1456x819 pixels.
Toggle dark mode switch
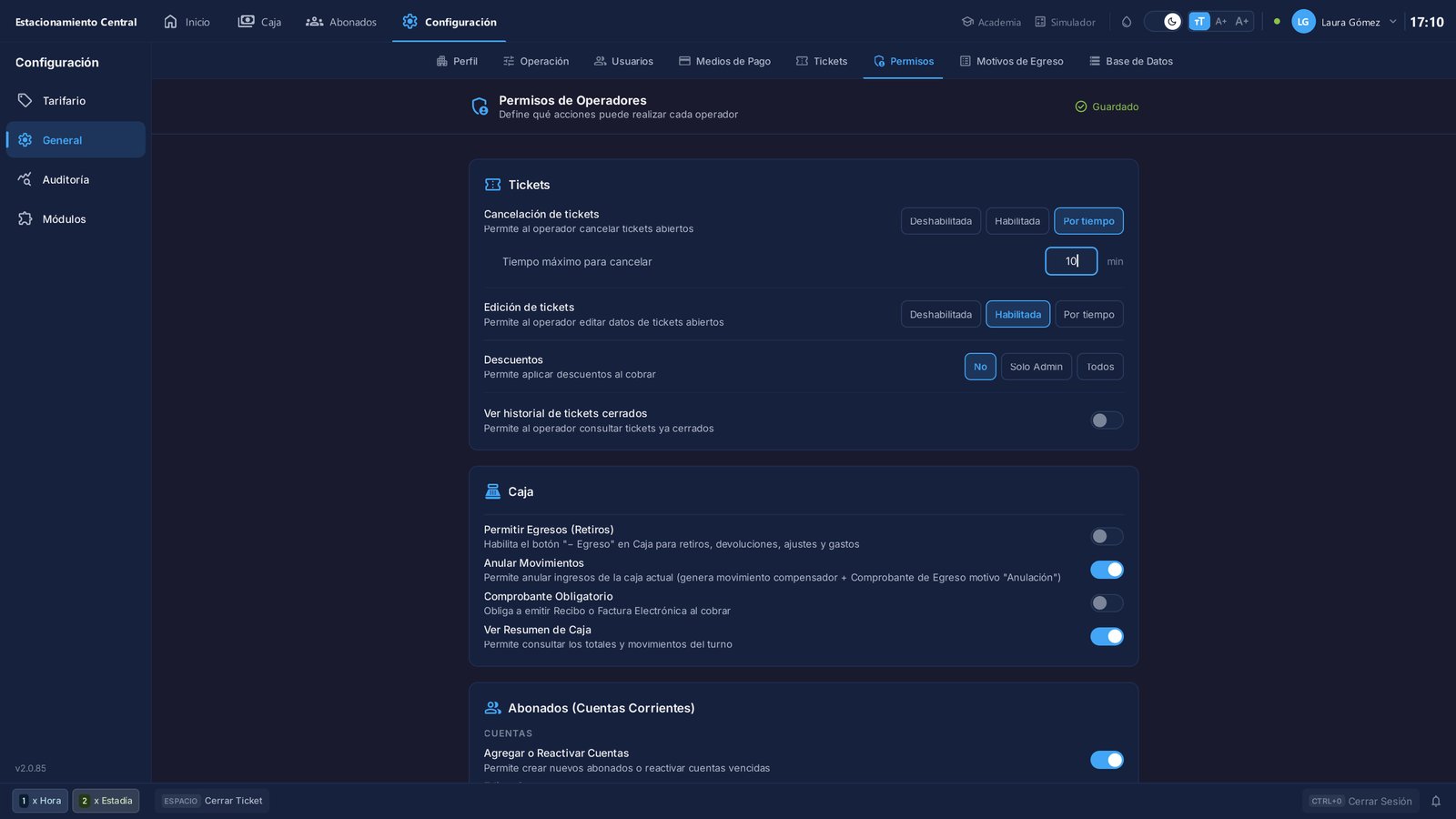coord(1163,22)
